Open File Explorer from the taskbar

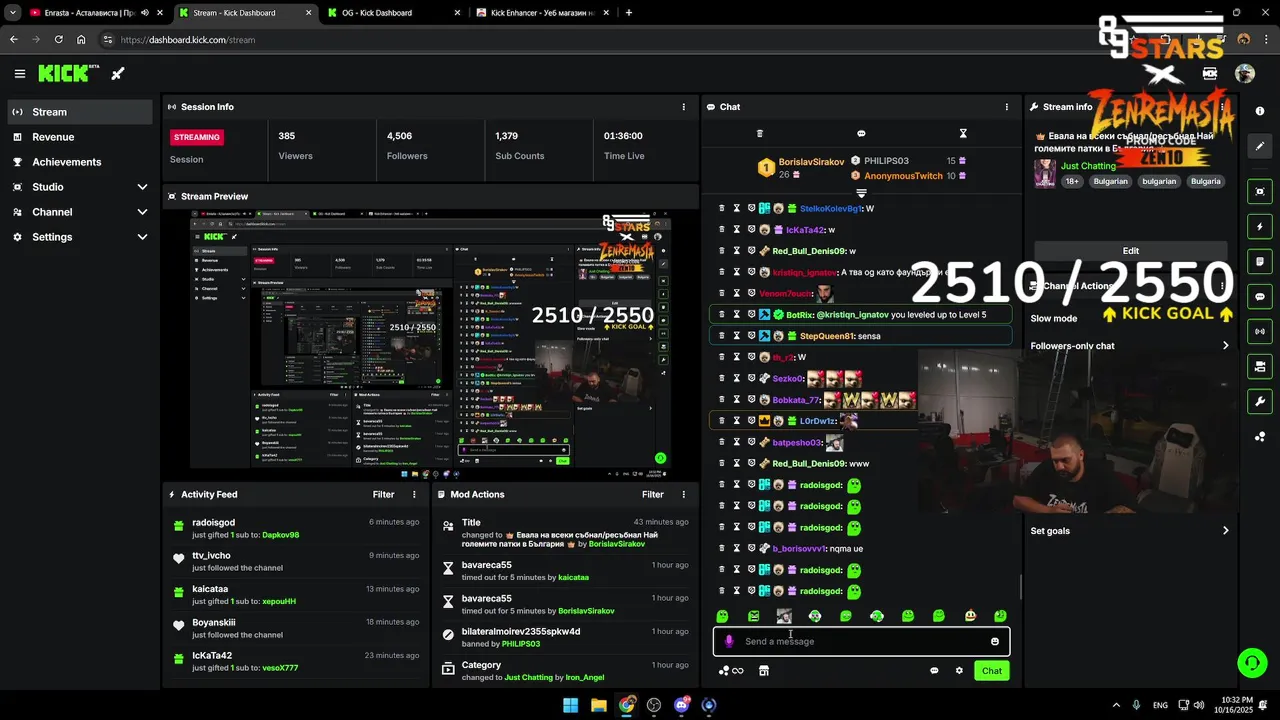(598, 705)
